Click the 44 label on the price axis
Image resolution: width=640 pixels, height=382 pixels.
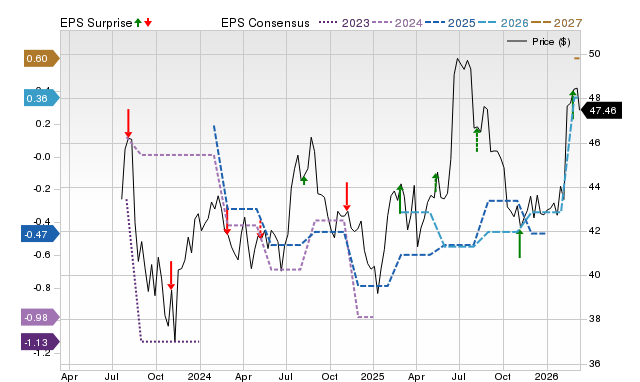[594, 187]
